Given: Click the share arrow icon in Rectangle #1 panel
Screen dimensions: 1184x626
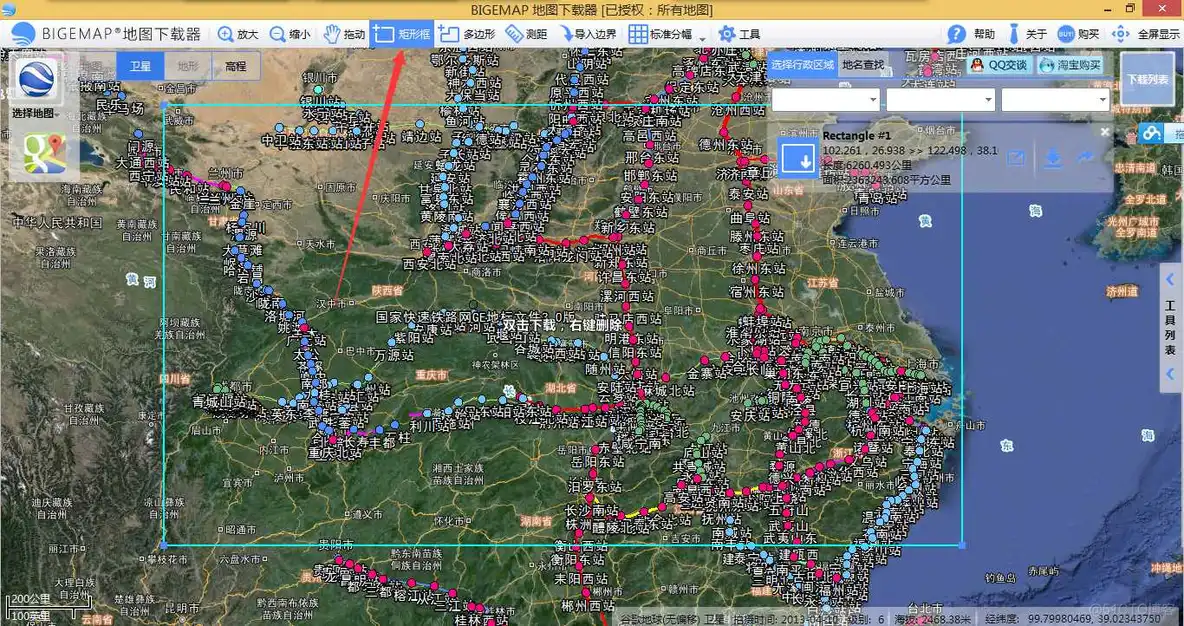Looking at the screenshot, I should (1085, 157).
